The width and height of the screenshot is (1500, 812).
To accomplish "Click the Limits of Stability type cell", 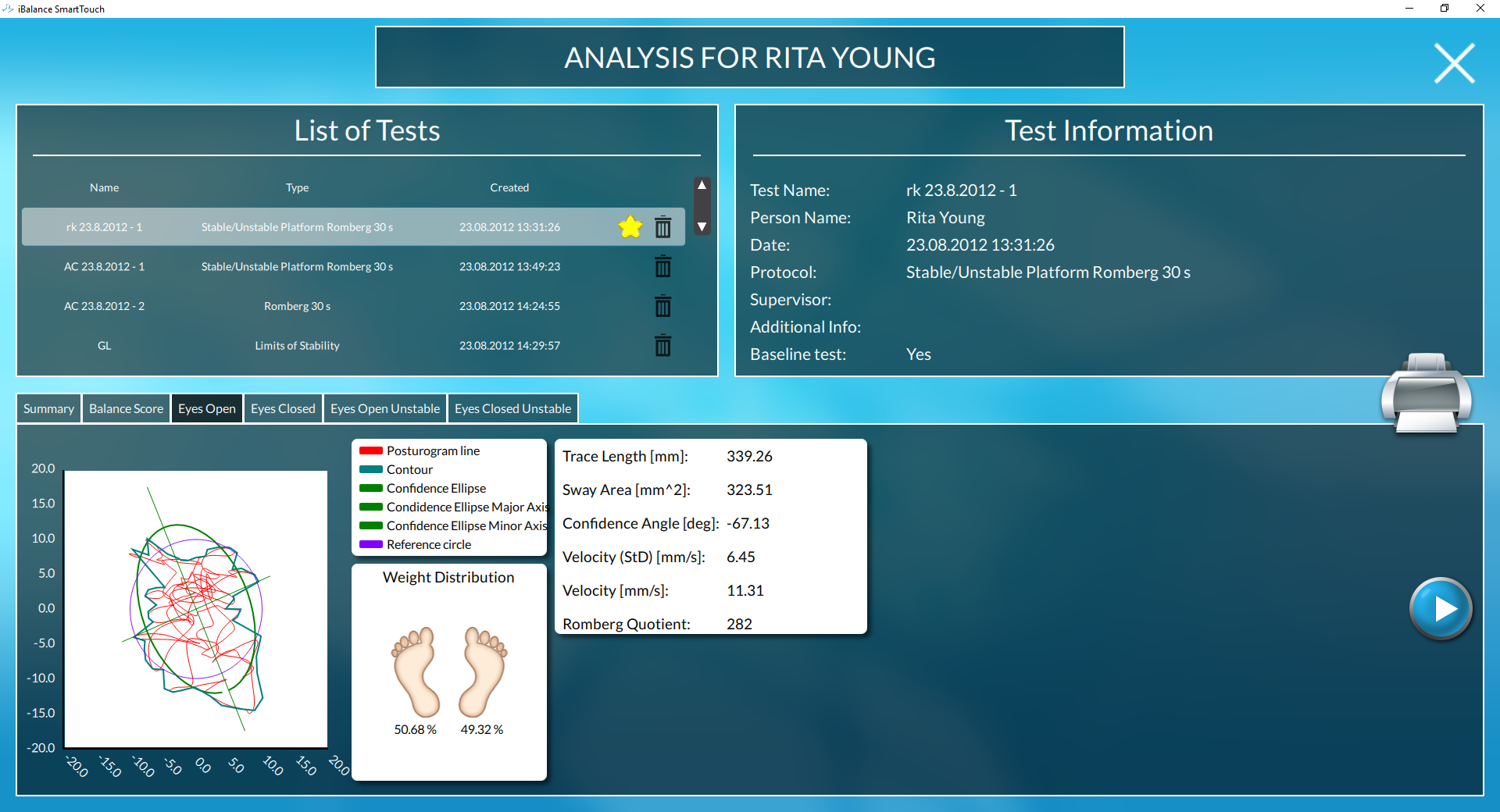I will 297,345.
